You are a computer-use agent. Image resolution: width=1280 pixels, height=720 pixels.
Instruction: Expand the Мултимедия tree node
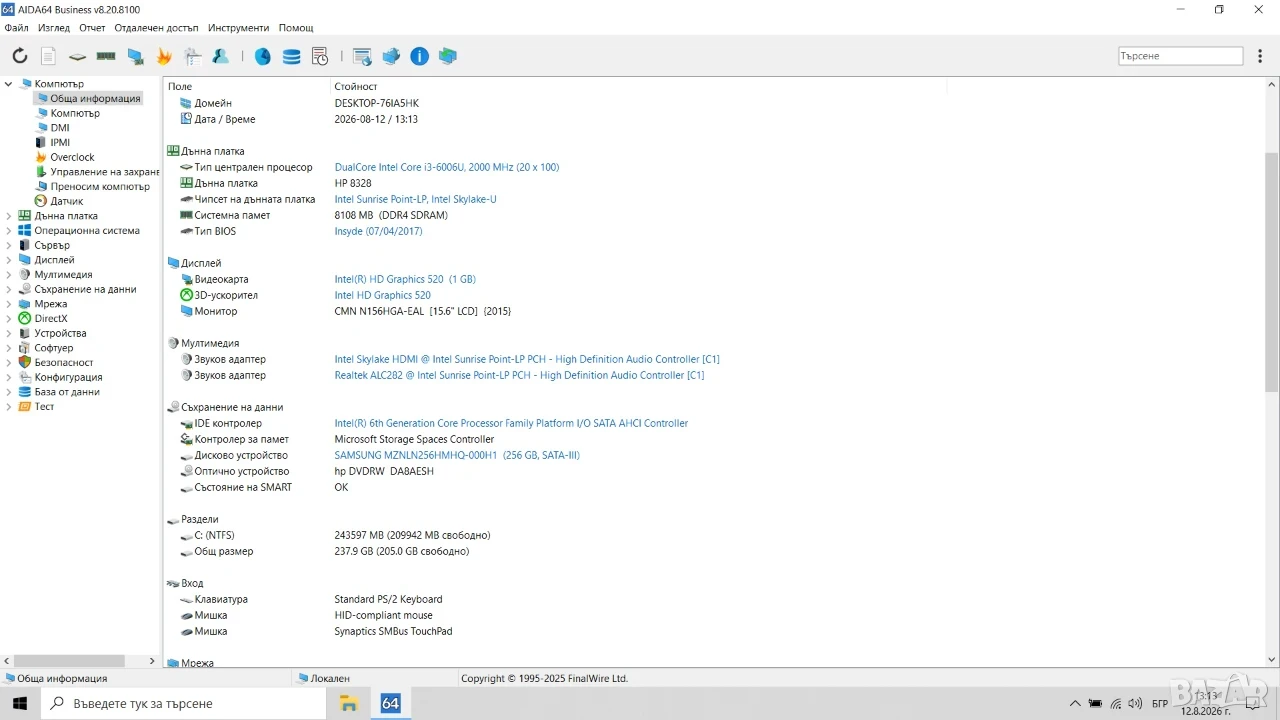click(x=9, y=275)
